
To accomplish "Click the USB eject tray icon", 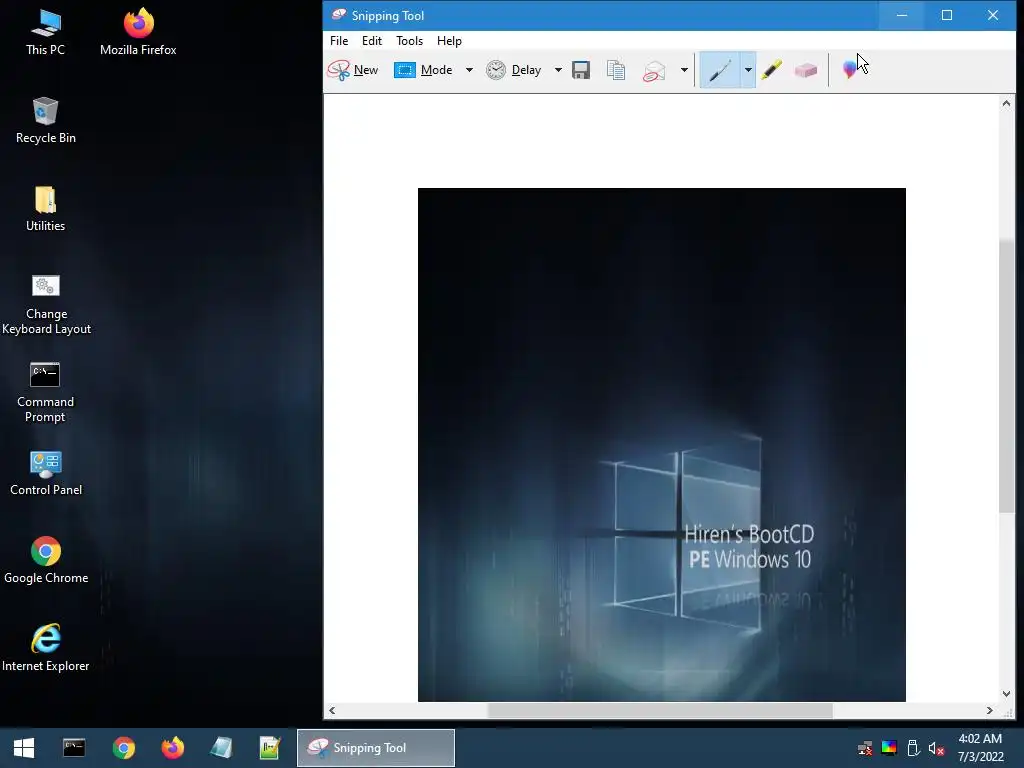I will coord(913,748).
